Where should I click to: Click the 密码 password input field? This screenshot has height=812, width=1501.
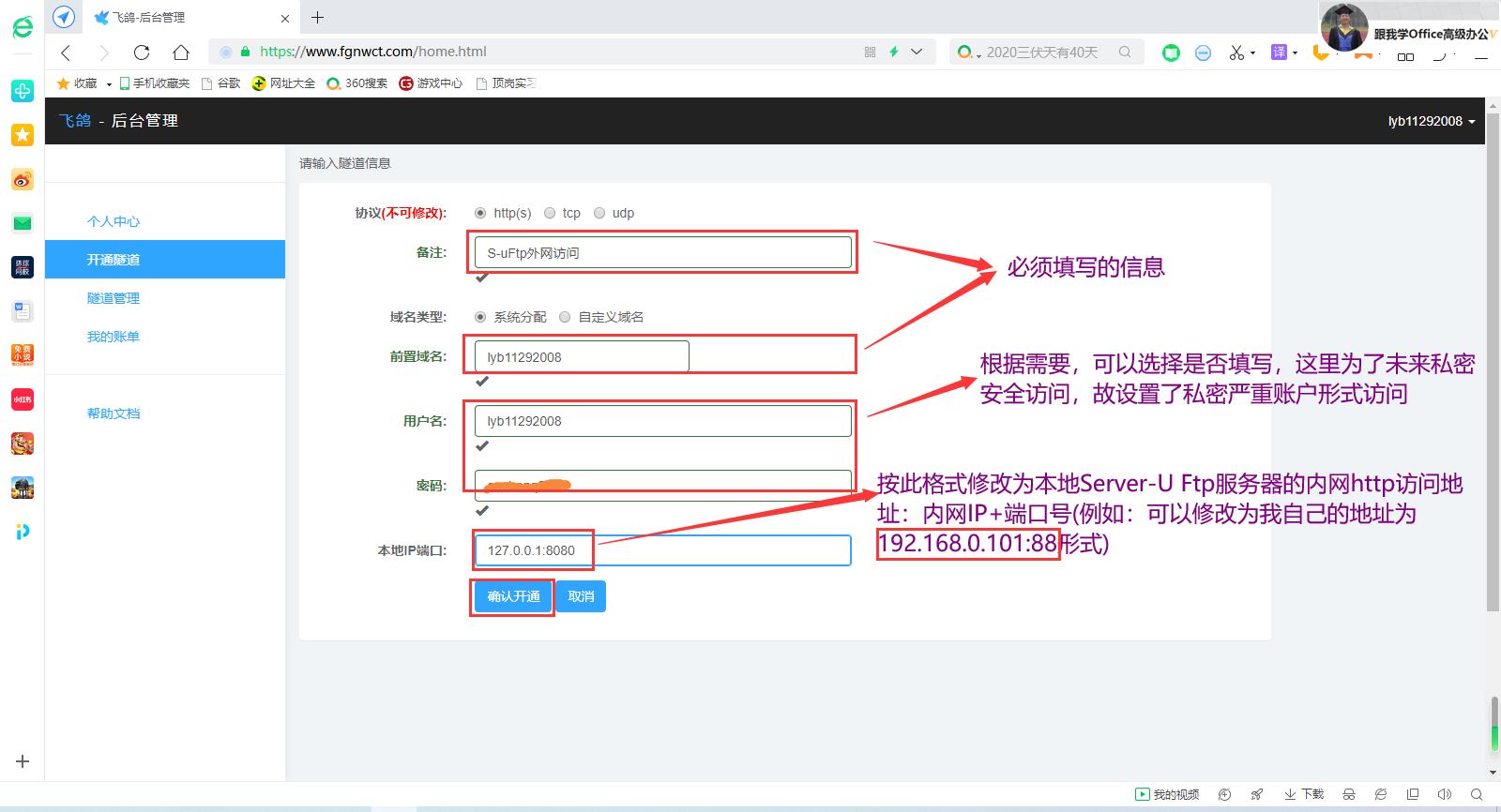point(663,485)
